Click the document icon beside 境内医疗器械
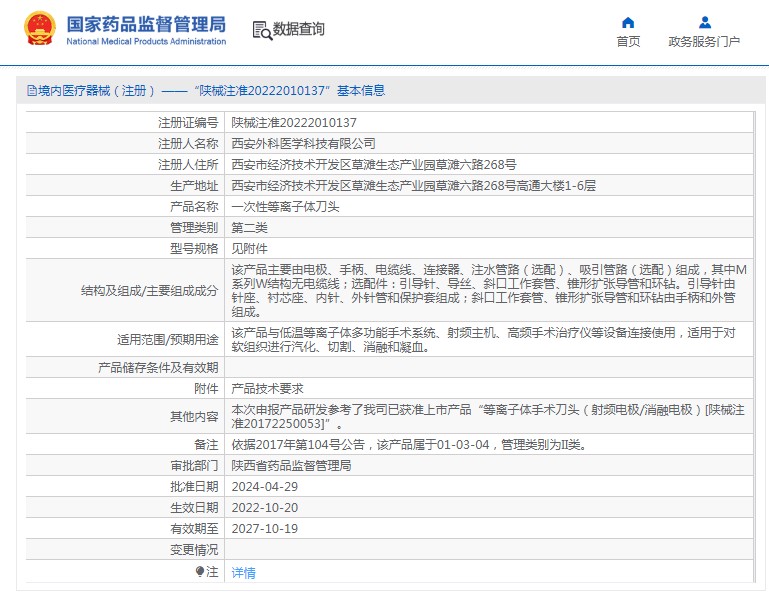This screenshot has width=769, height=592. [x=32, y=91]
